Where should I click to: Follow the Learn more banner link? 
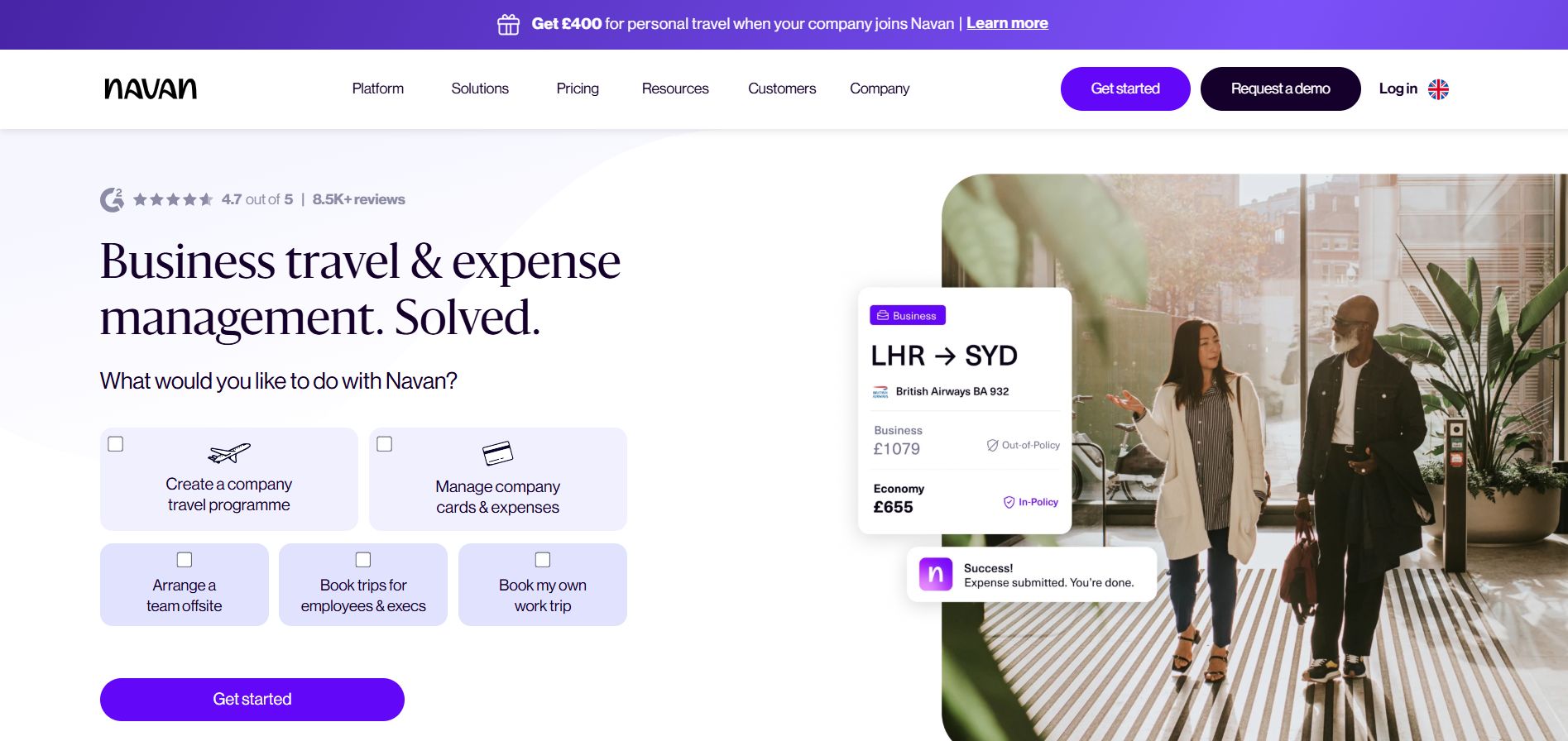coord(1007,23)
